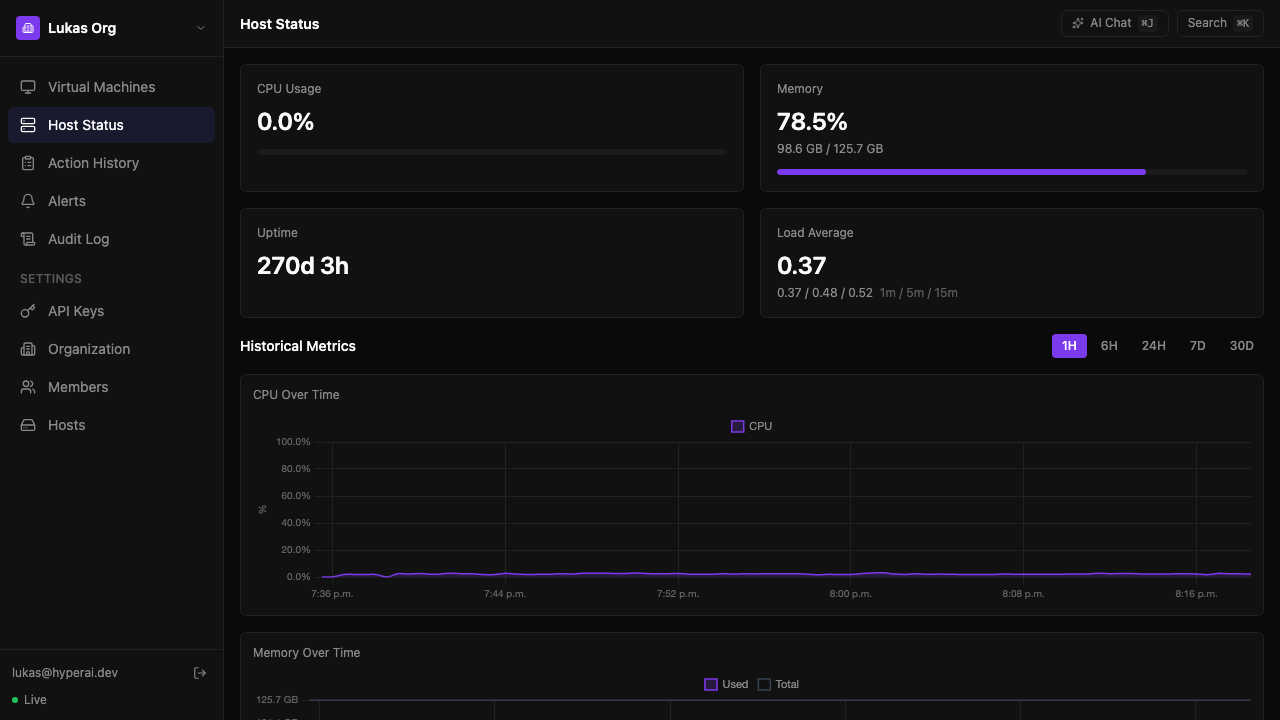
Task: Click the logout icon next to lukas@hyperai.dev
Action: [200, 672]
